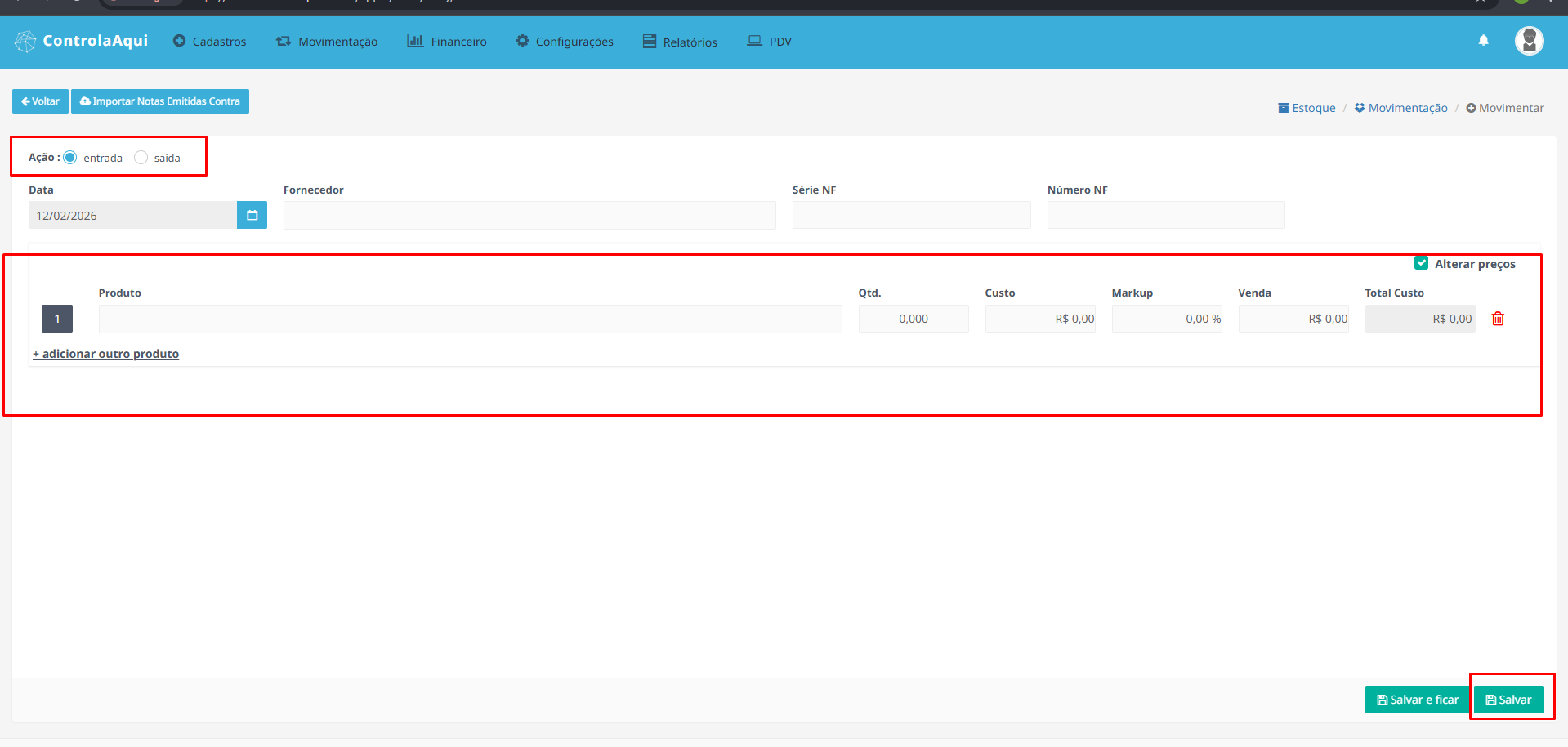This screenshot has height=747, width=1568.
Task: Expand the Cadastros menu
Action: (209, 42)
